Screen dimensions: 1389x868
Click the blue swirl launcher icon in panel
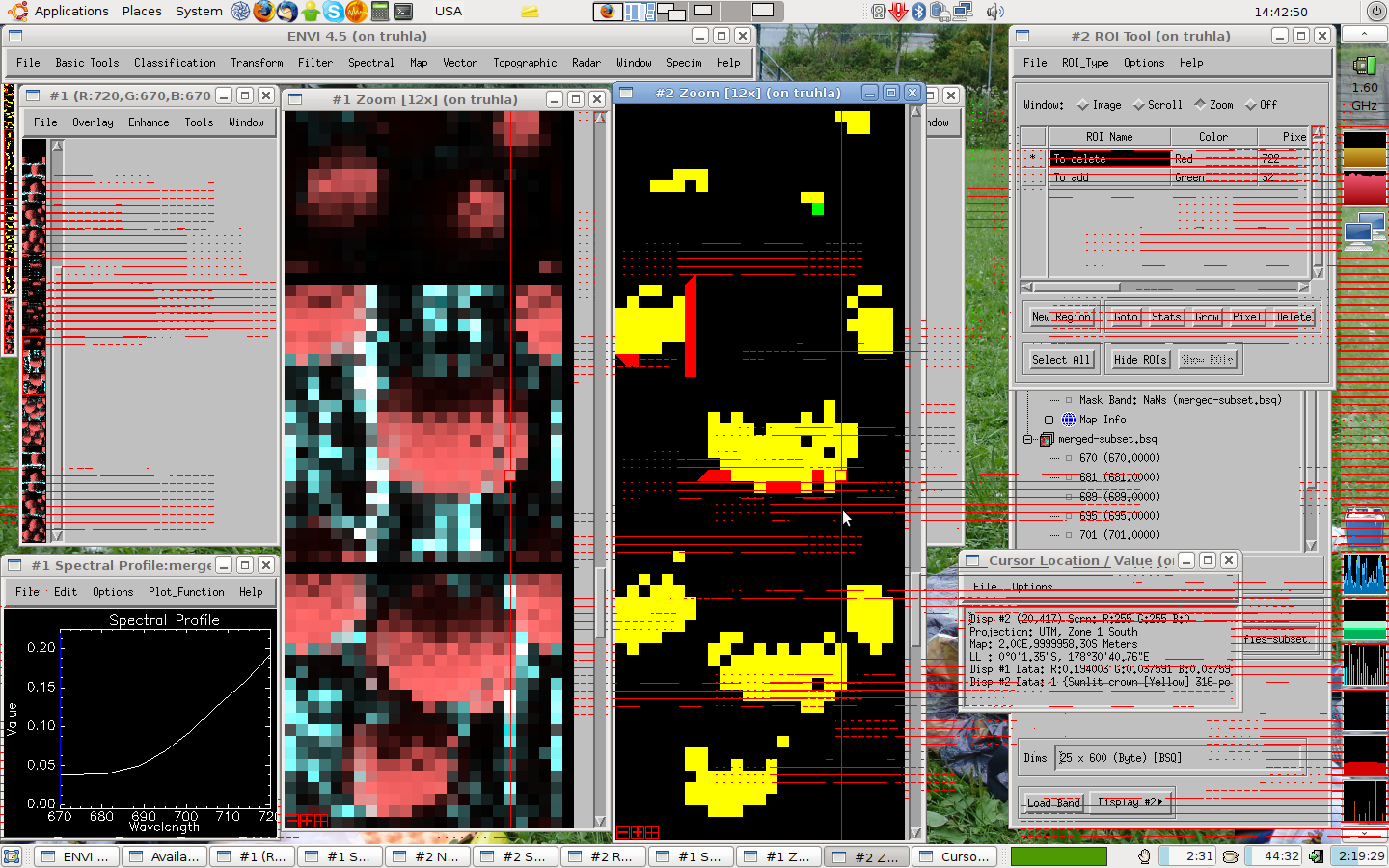click(240, 12)
